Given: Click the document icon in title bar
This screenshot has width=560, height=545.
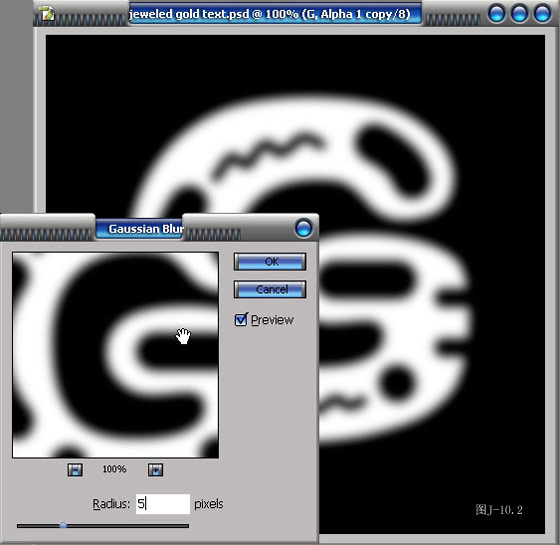Looking at the screenshot, I should click(x=47, y=13).
